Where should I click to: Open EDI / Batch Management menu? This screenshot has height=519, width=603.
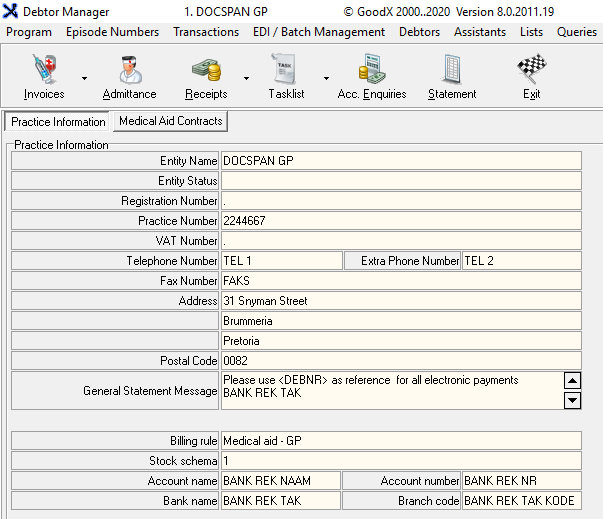(319, 32)
